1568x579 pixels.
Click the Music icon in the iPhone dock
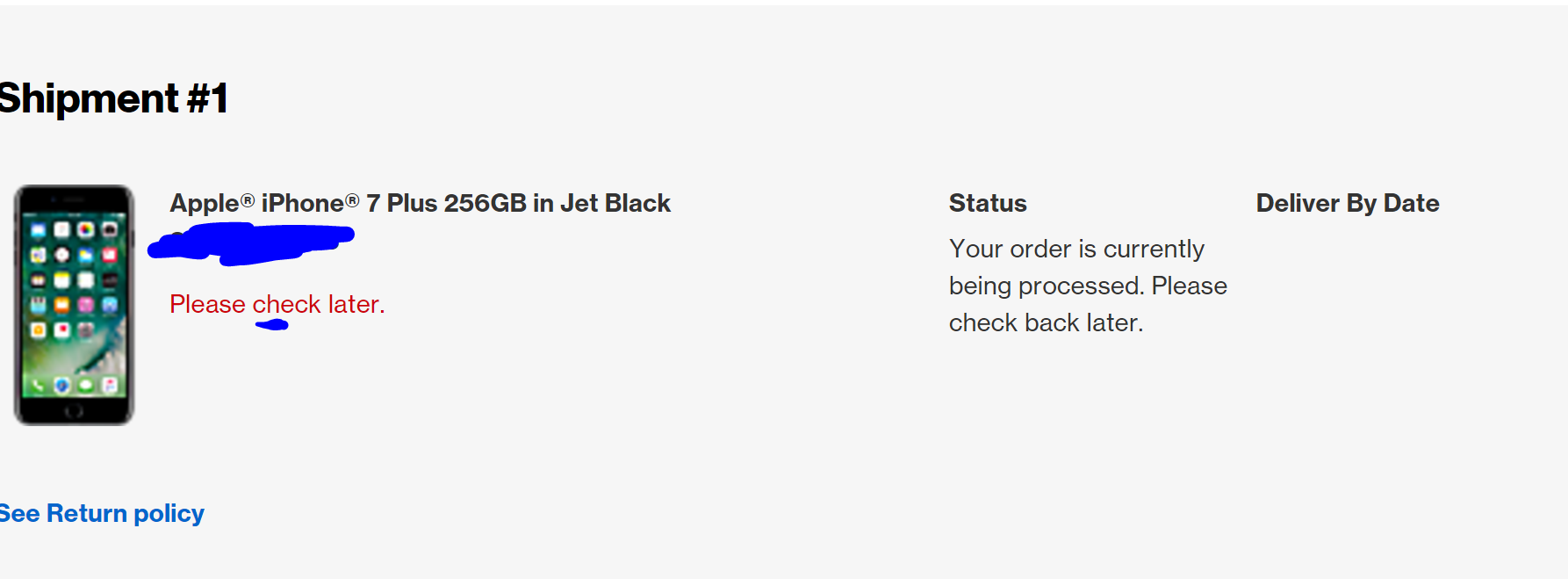pos(110,386)
